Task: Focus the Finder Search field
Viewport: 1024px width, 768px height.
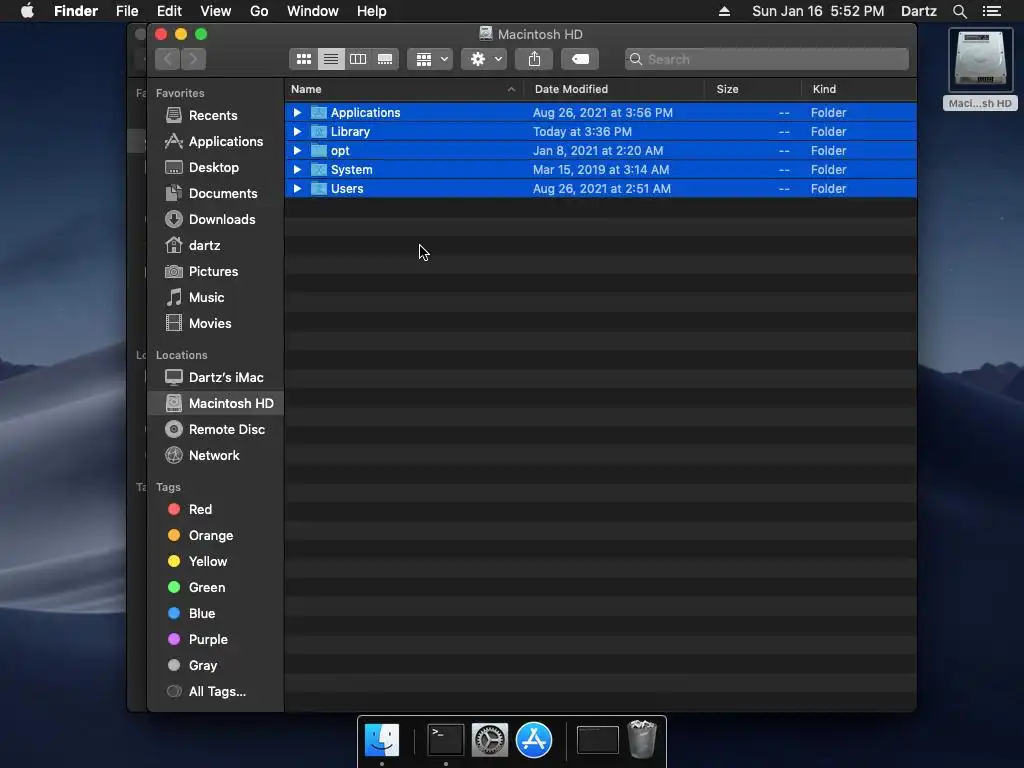Action: pyautogui.click(x=767, y=59)
